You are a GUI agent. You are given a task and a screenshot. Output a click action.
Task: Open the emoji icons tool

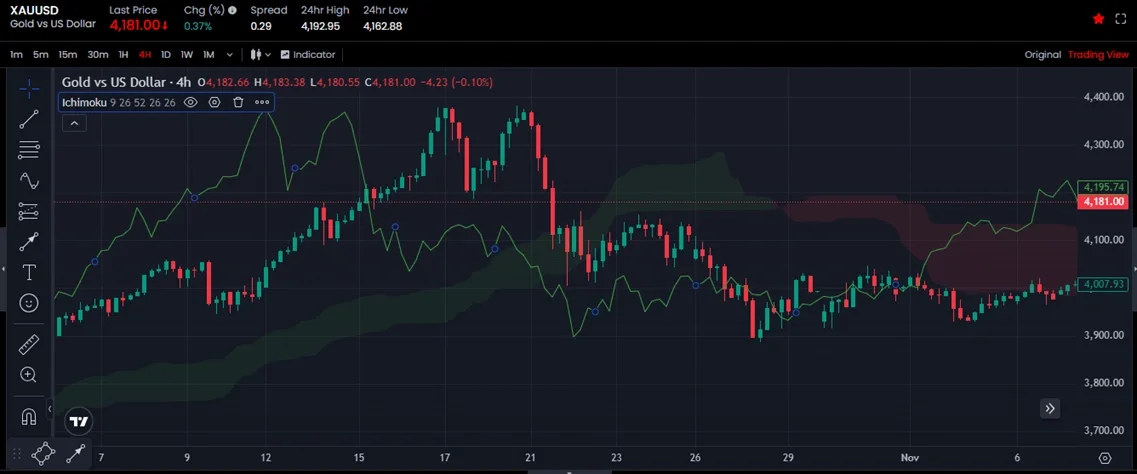[29, 302]
